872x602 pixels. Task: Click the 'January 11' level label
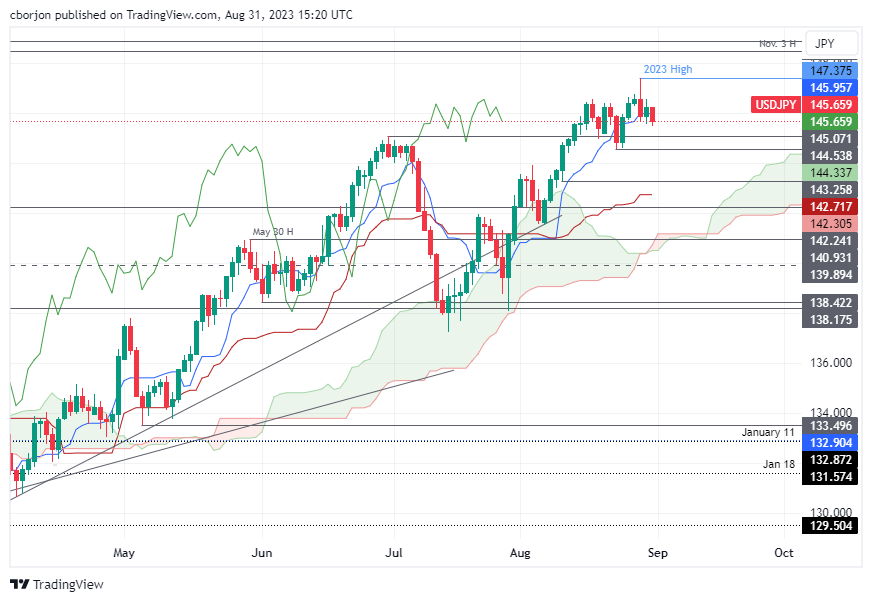click(768, 432)
